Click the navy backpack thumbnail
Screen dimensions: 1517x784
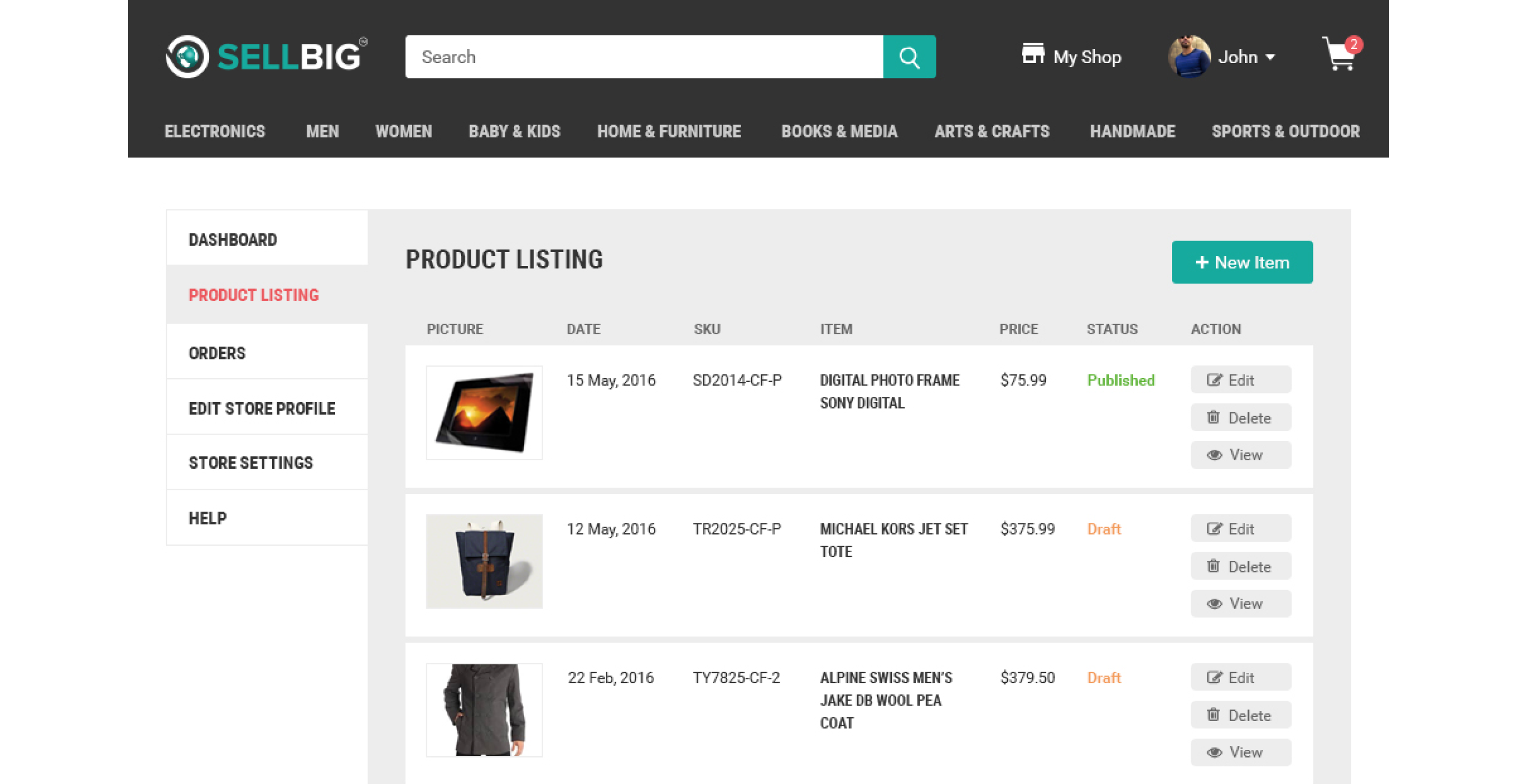pyautogui.click(x=484, y=561)
